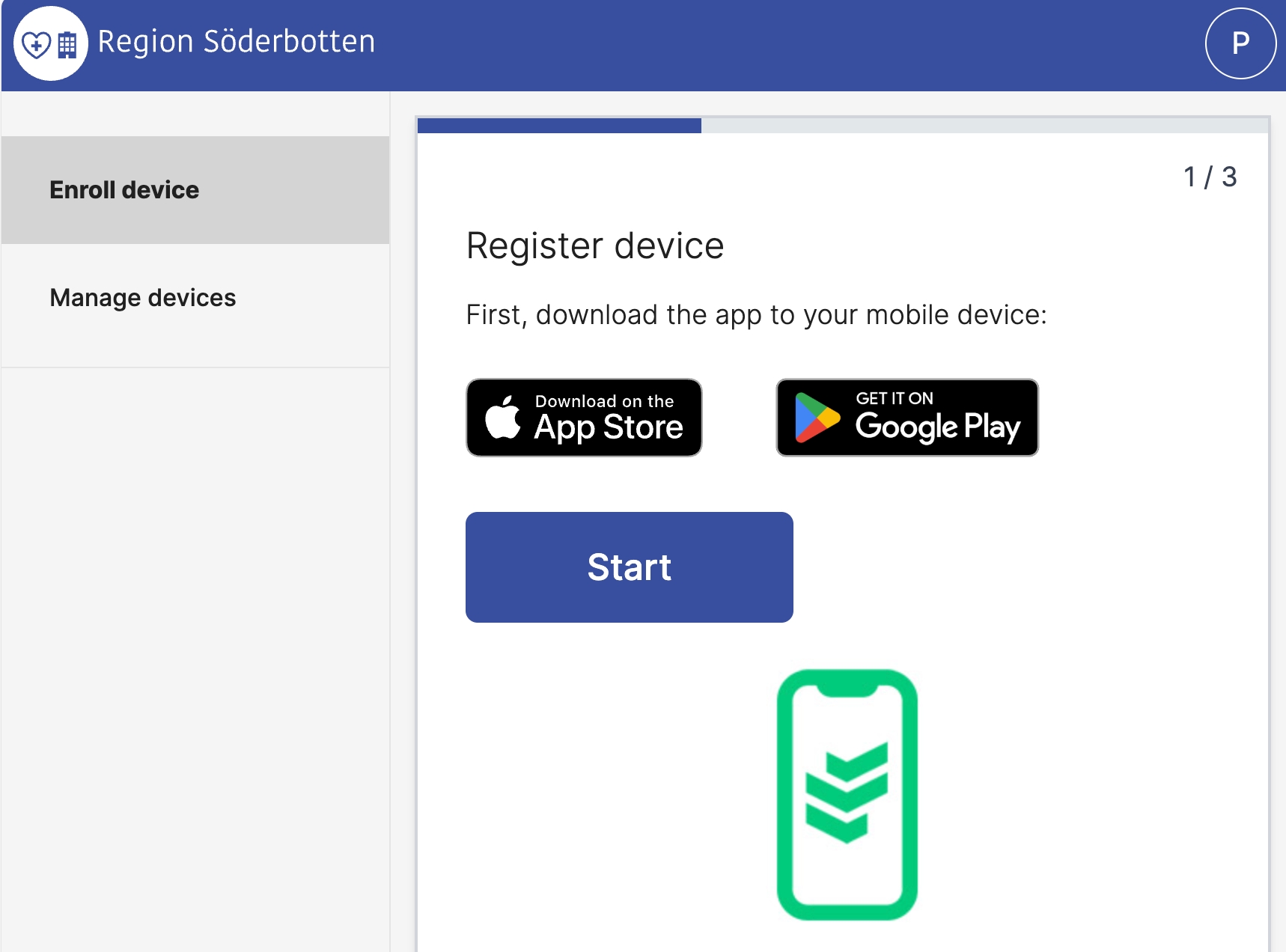
Task: Open Manage devices in the sidebar
Action: click(x=143, y=298)
